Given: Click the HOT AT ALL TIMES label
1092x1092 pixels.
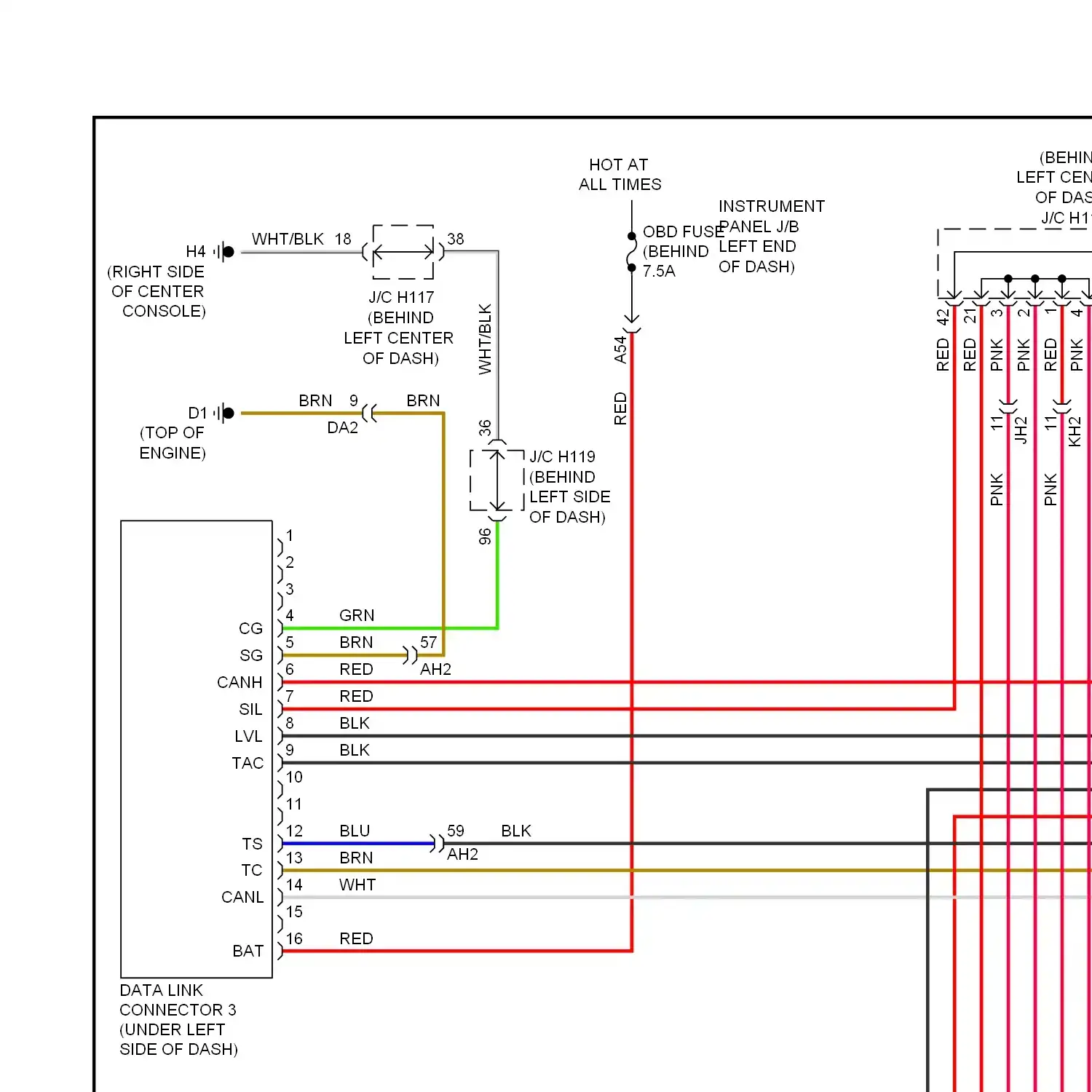Looking at the screenshot, I should pos(620,175).
